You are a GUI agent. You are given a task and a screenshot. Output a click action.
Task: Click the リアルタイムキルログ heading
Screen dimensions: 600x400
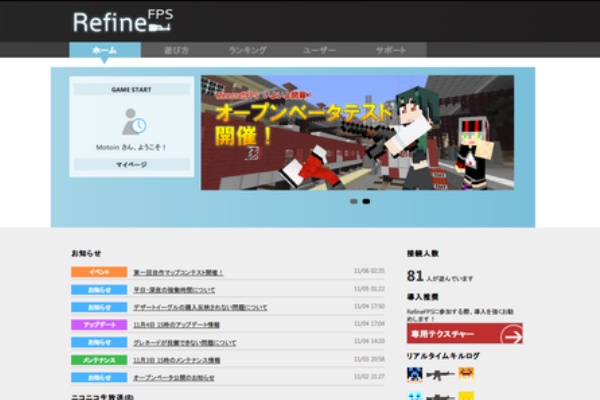[x=443, y=356]
